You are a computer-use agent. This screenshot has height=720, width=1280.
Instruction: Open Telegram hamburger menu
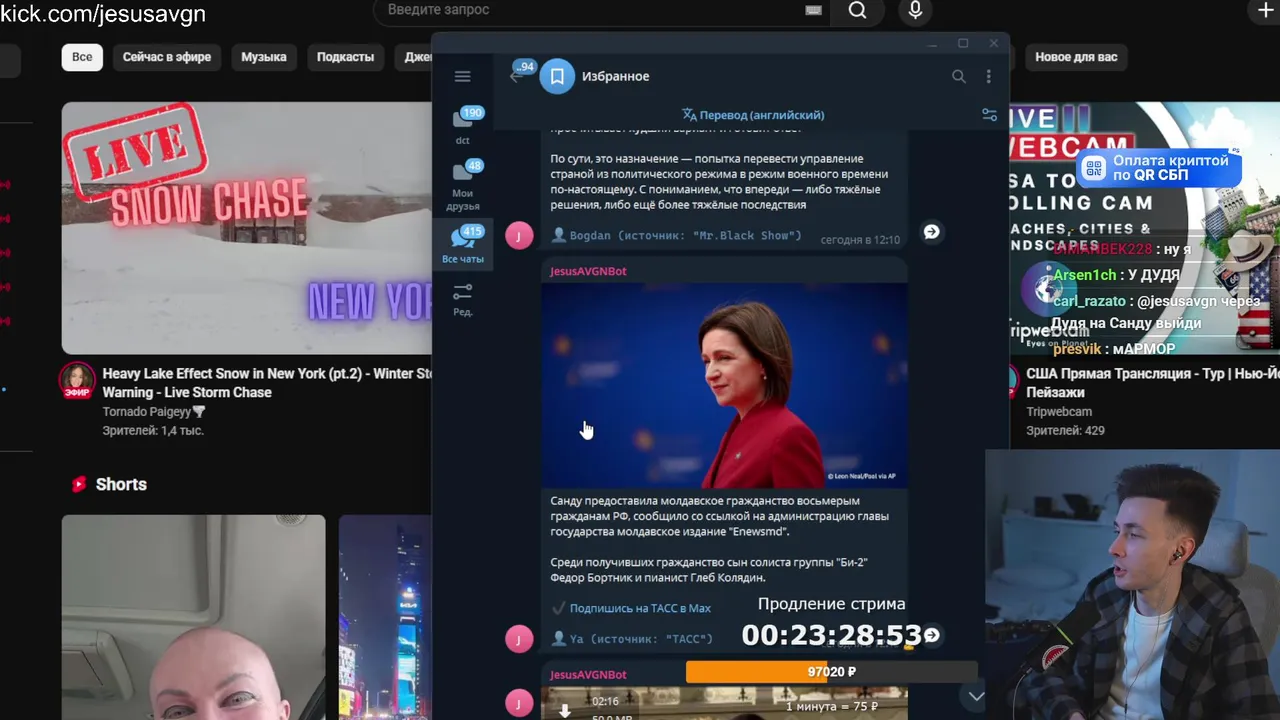pos(462,76)
